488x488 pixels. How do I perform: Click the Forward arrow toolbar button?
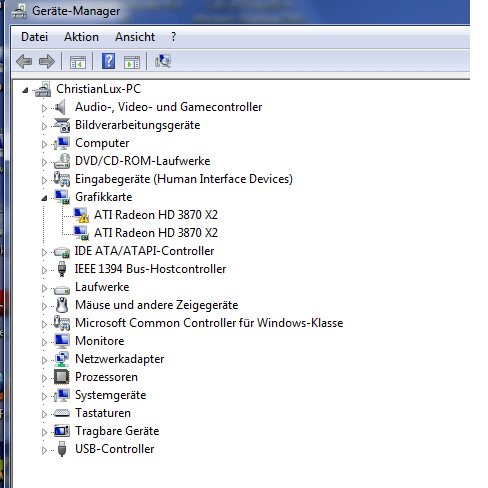coord(47,61)
